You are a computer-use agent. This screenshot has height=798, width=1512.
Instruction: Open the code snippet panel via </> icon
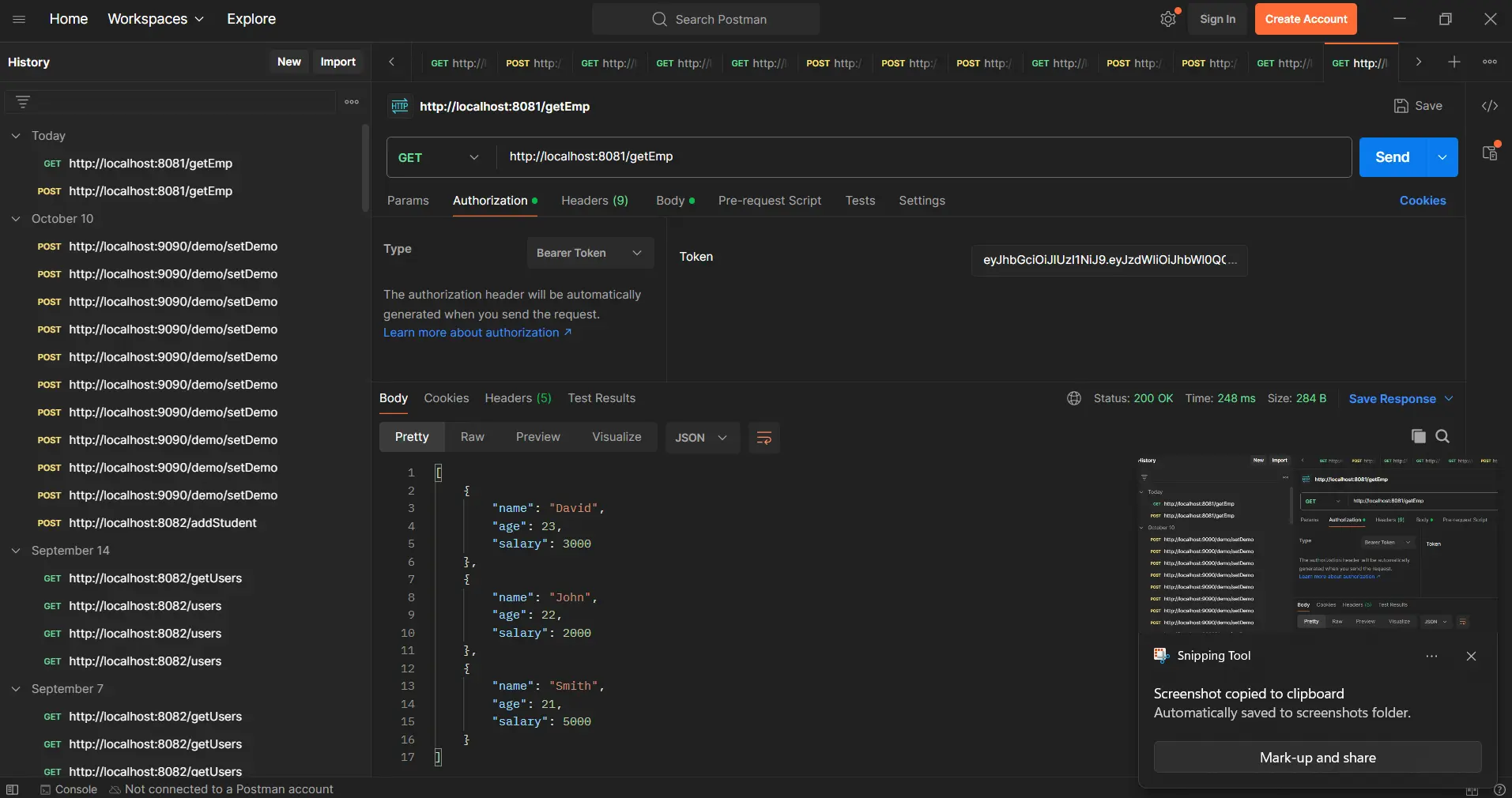(x=1489, y=106)
